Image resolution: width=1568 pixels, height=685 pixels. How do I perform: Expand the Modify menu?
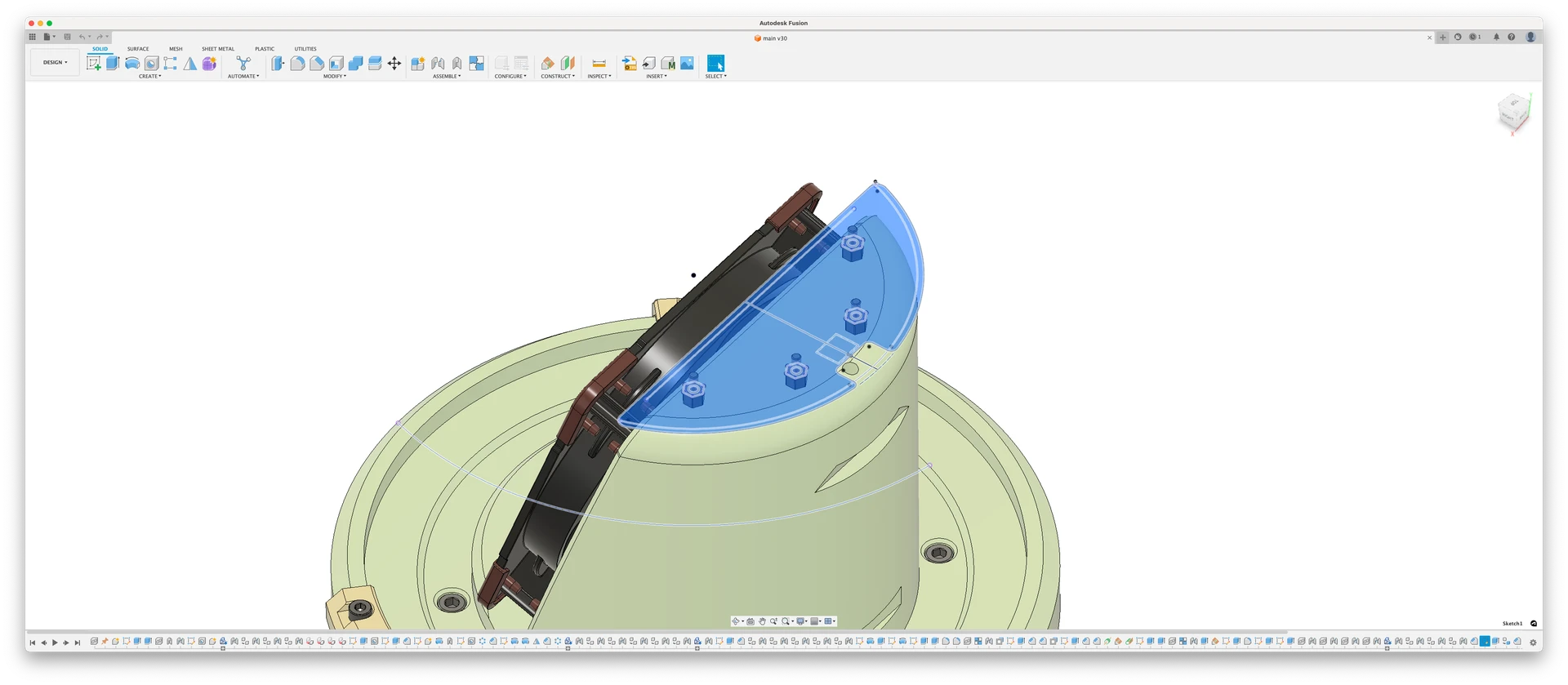[x=334, y=76]
